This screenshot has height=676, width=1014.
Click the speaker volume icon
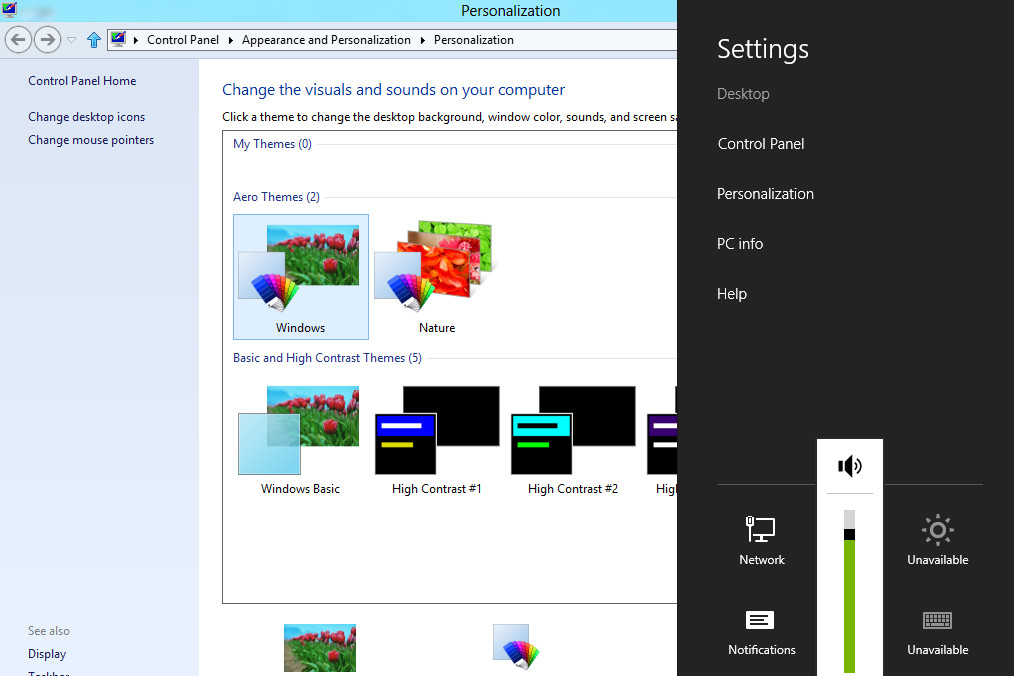coord(850,466)
